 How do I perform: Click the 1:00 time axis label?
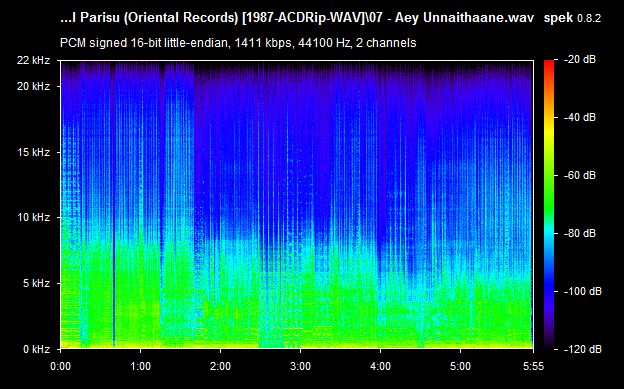click(x=140, y=366)
